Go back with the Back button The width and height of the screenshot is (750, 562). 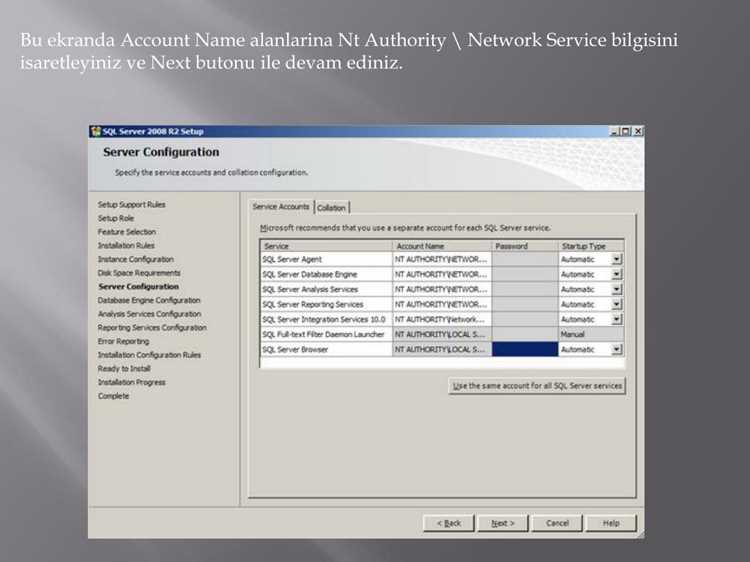click(449, 523)
